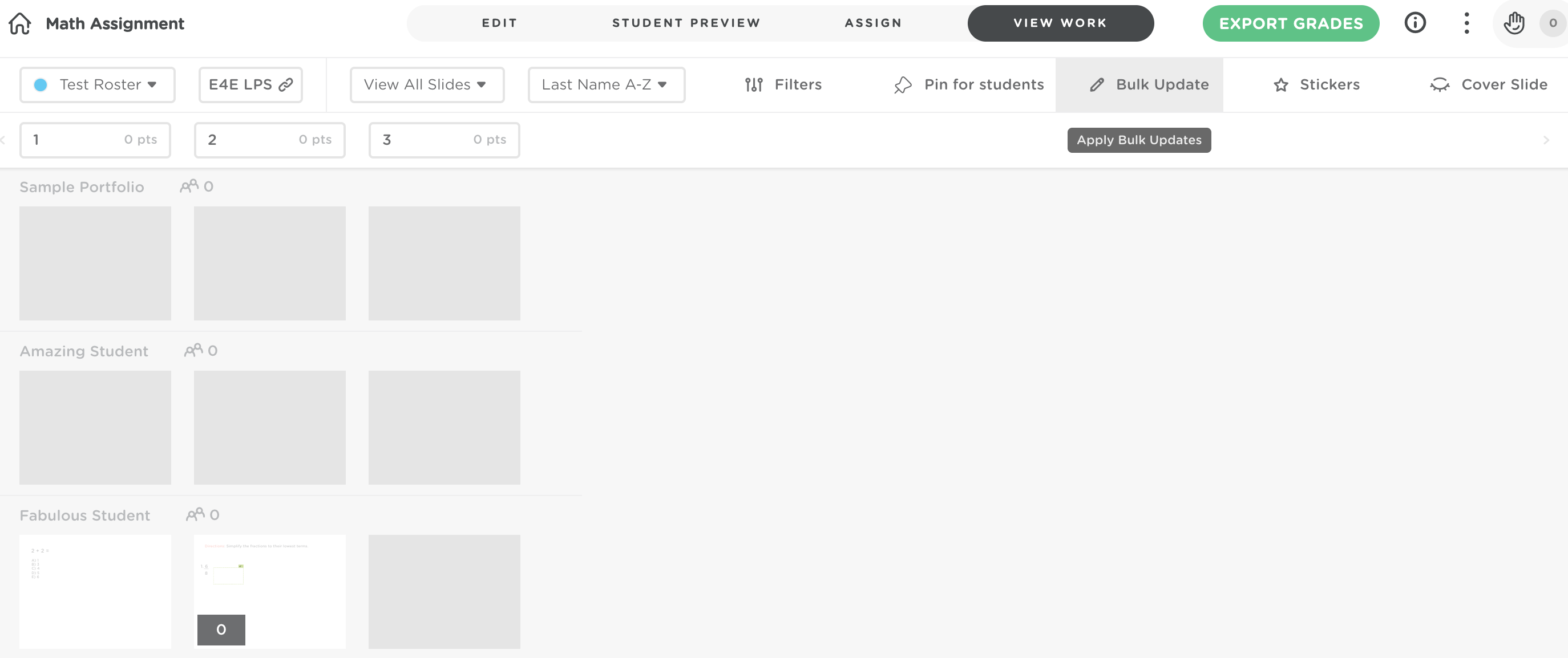
Task: Toggle Cover Slide hidden-eye option
Action: point(1440,84)
